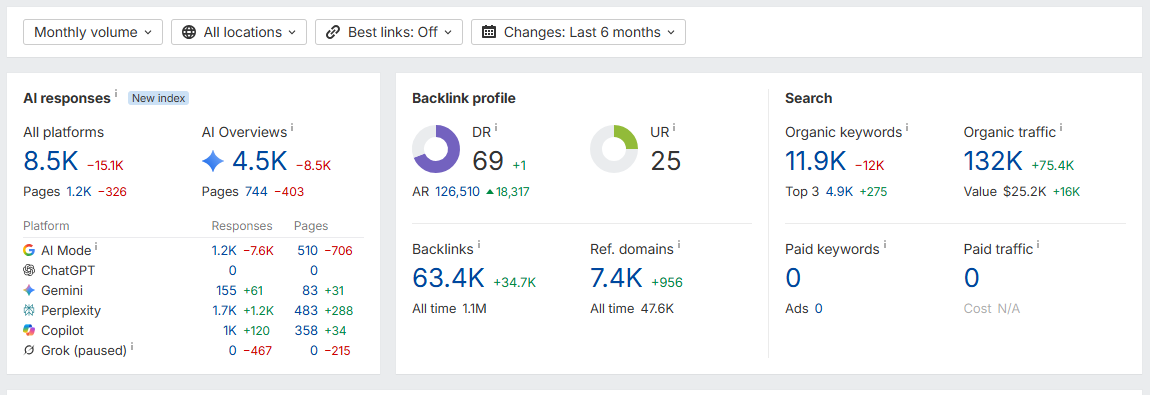Click the Platform column header
Viewport: 1150px width, 395px height.
[46, 226]
